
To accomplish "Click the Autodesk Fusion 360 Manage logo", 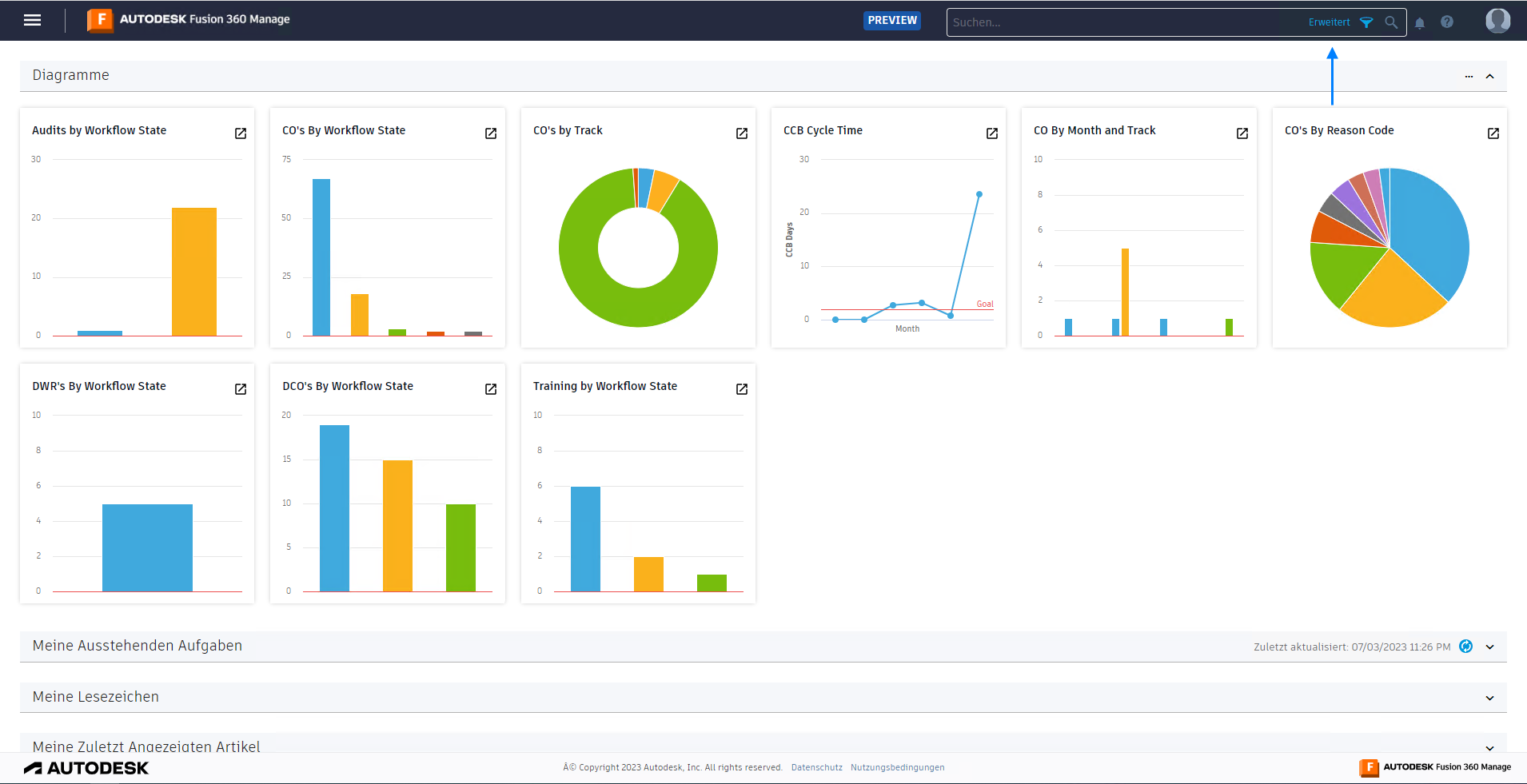I will tap(189, 20).
